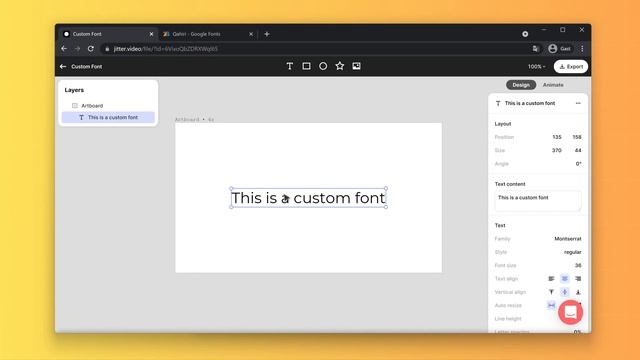This screenshot has width=640, height=360.
Task: Select the 'This is a custom font' layer
Action: click(x=108, y=117)
